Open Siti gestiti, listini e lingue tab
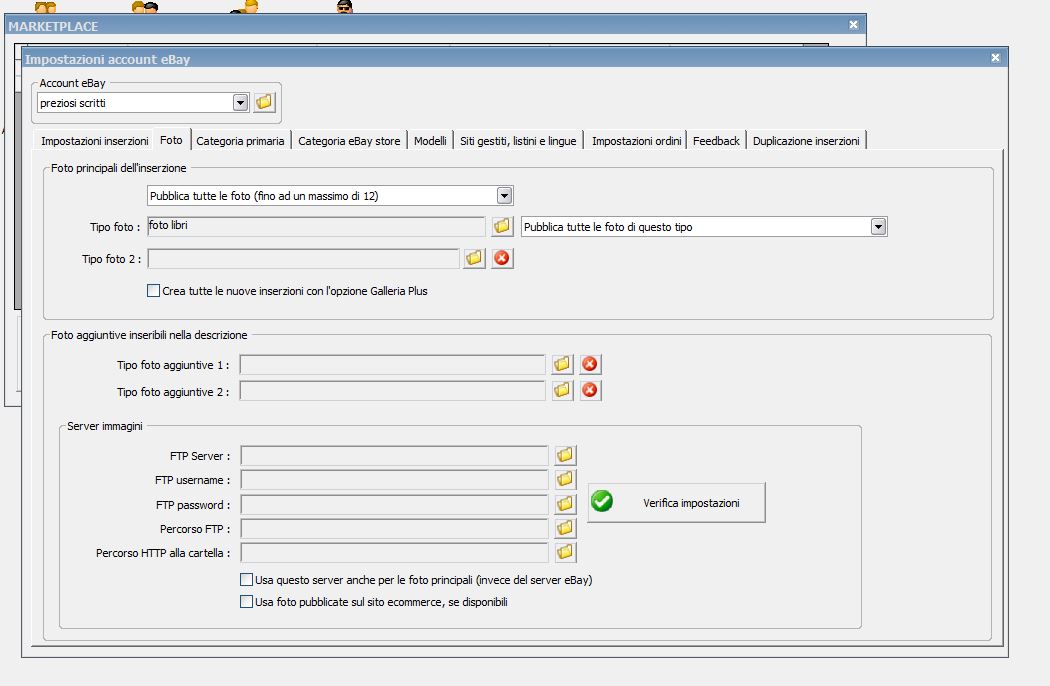 [518, 141]
